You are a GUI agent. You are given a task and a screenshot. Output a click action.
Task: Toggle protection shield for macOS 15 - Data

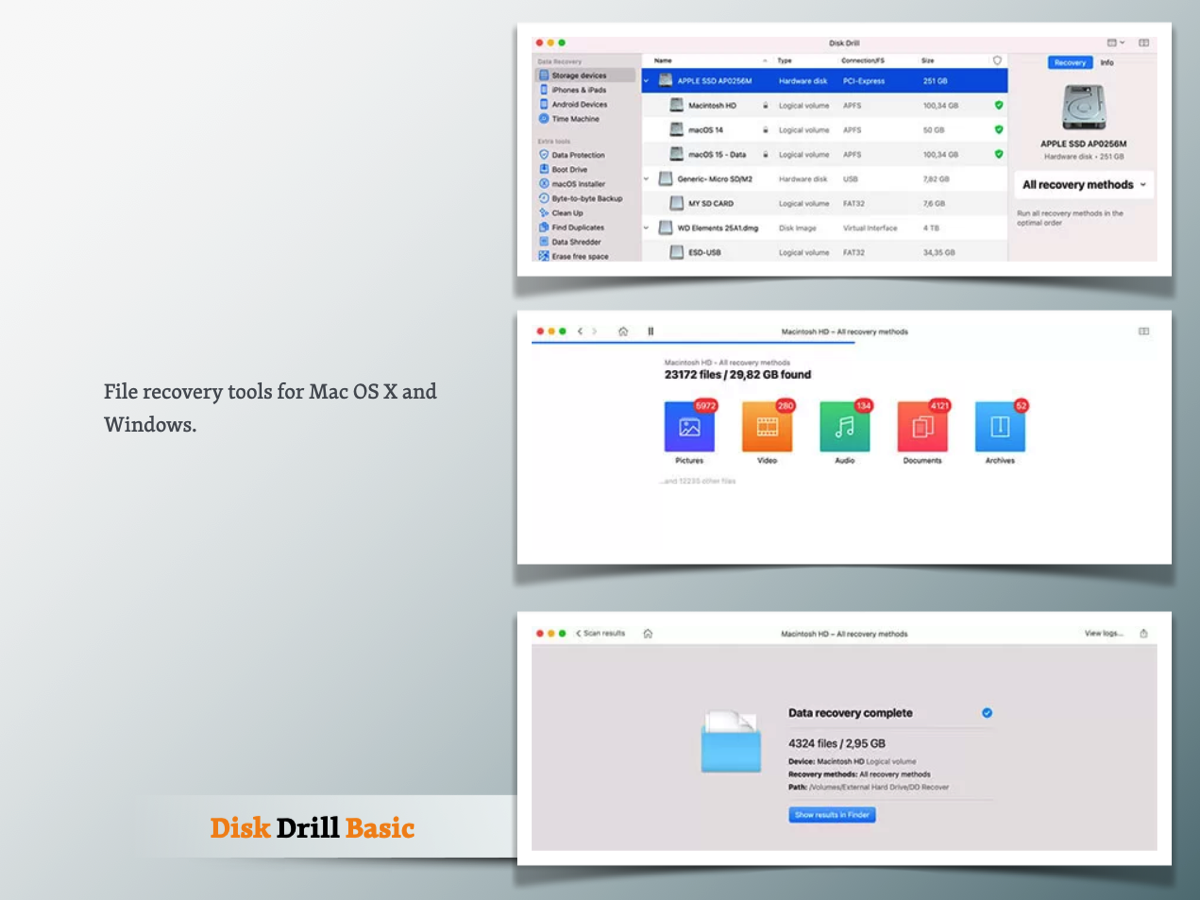click(x=998, y=154)
